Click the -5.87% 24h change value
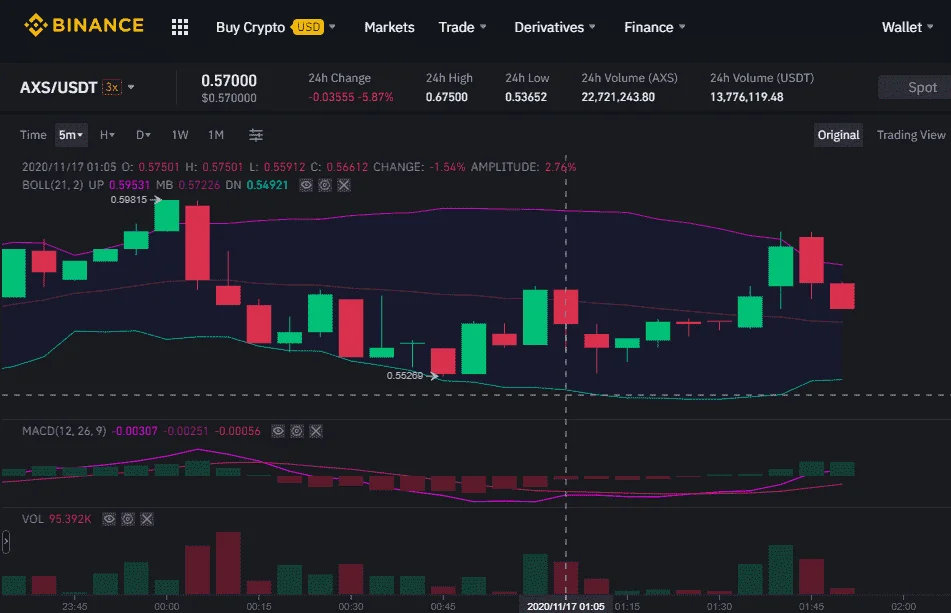951x613 pixels. click(x=376, y=97)
